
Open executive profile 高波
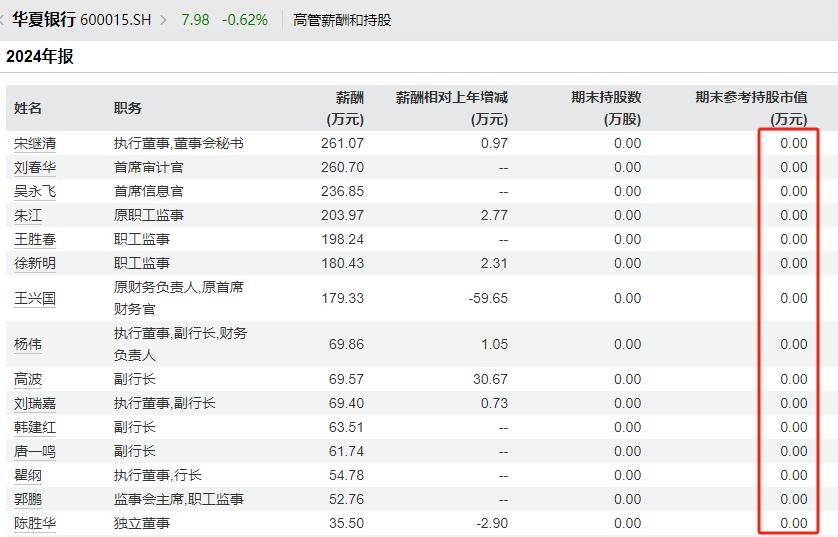click(28, 379)
